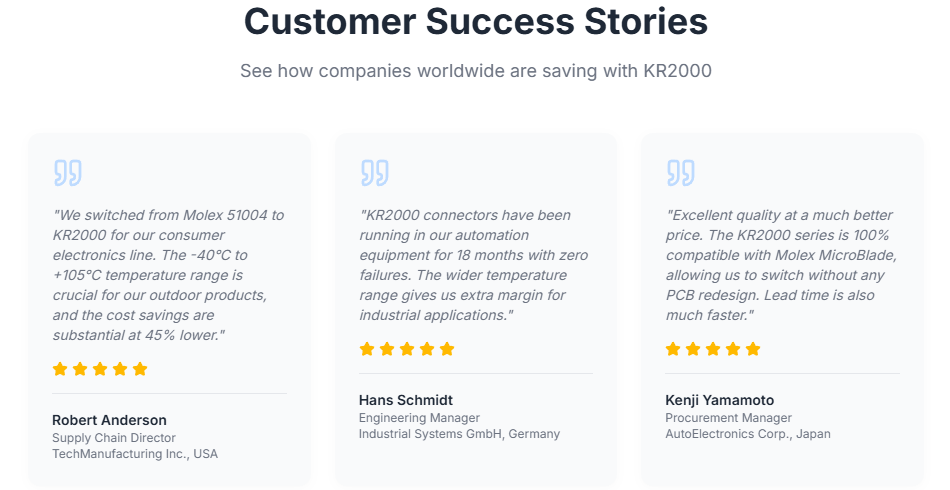Click the Customer Success Stories heading
Screen dimensions: 950x490
[x=475, y=22]
